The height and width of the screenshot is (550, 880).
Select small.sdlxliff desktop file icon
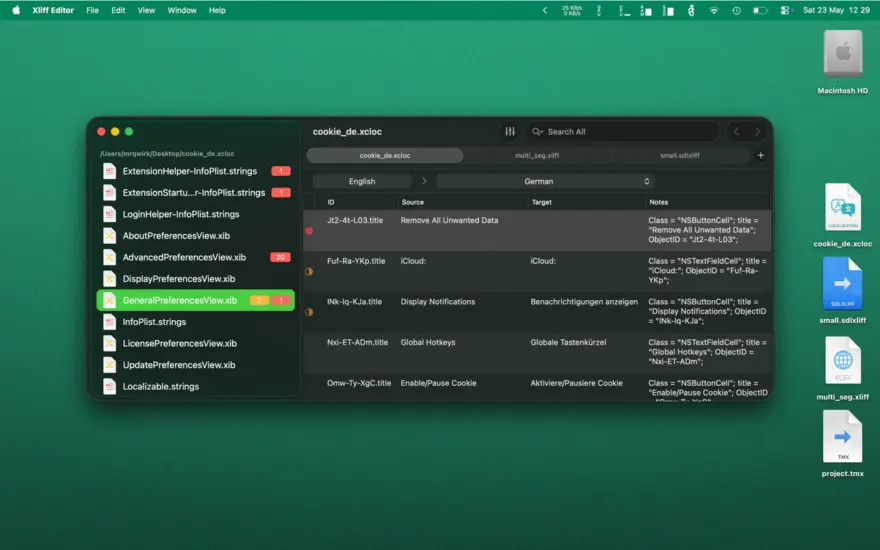[842, 283]
